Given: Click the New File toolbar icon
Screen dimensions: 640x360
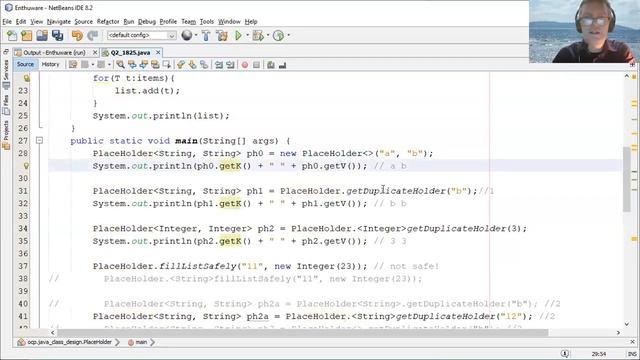Looking at the screenshot, I should (x=12, y=36).
